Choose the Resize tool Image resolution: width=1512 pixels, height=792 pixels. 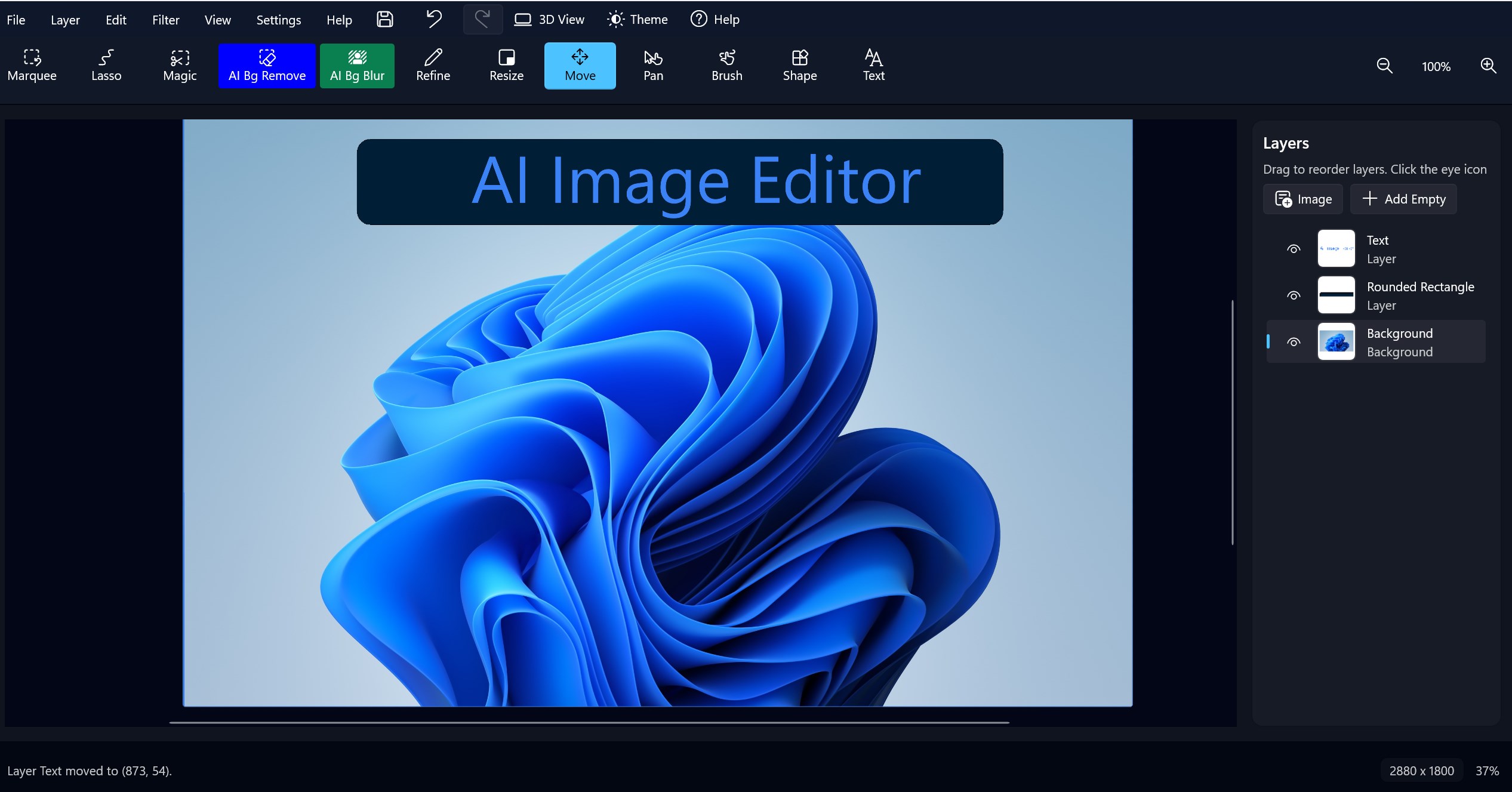point(506,66)
